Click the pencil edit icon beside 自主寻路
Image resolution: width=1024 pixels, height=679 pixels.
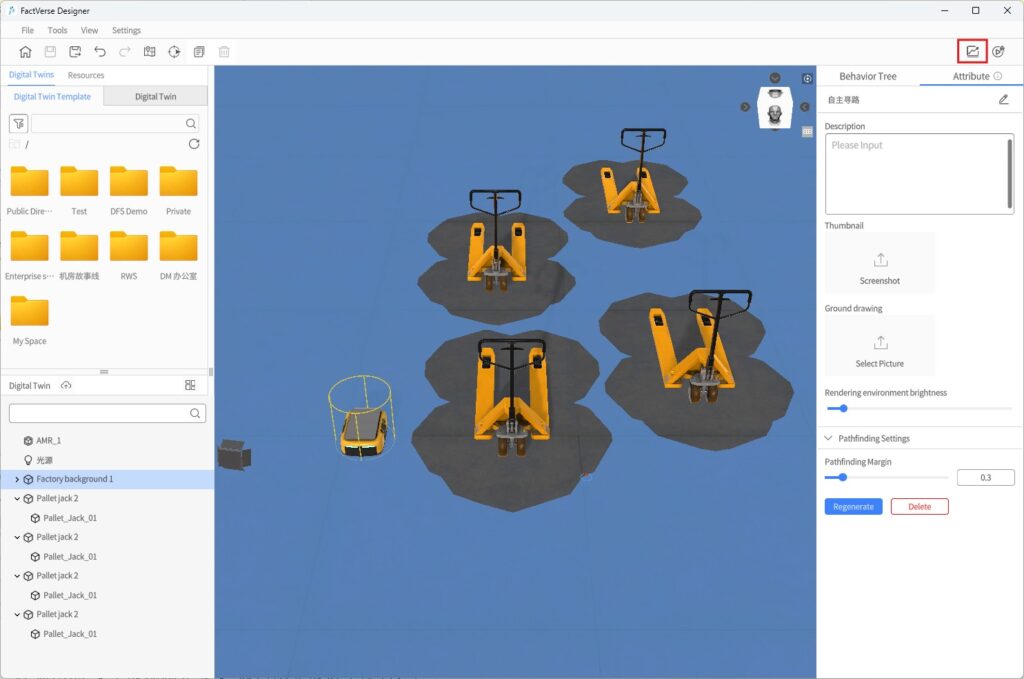coord(1003,100)
